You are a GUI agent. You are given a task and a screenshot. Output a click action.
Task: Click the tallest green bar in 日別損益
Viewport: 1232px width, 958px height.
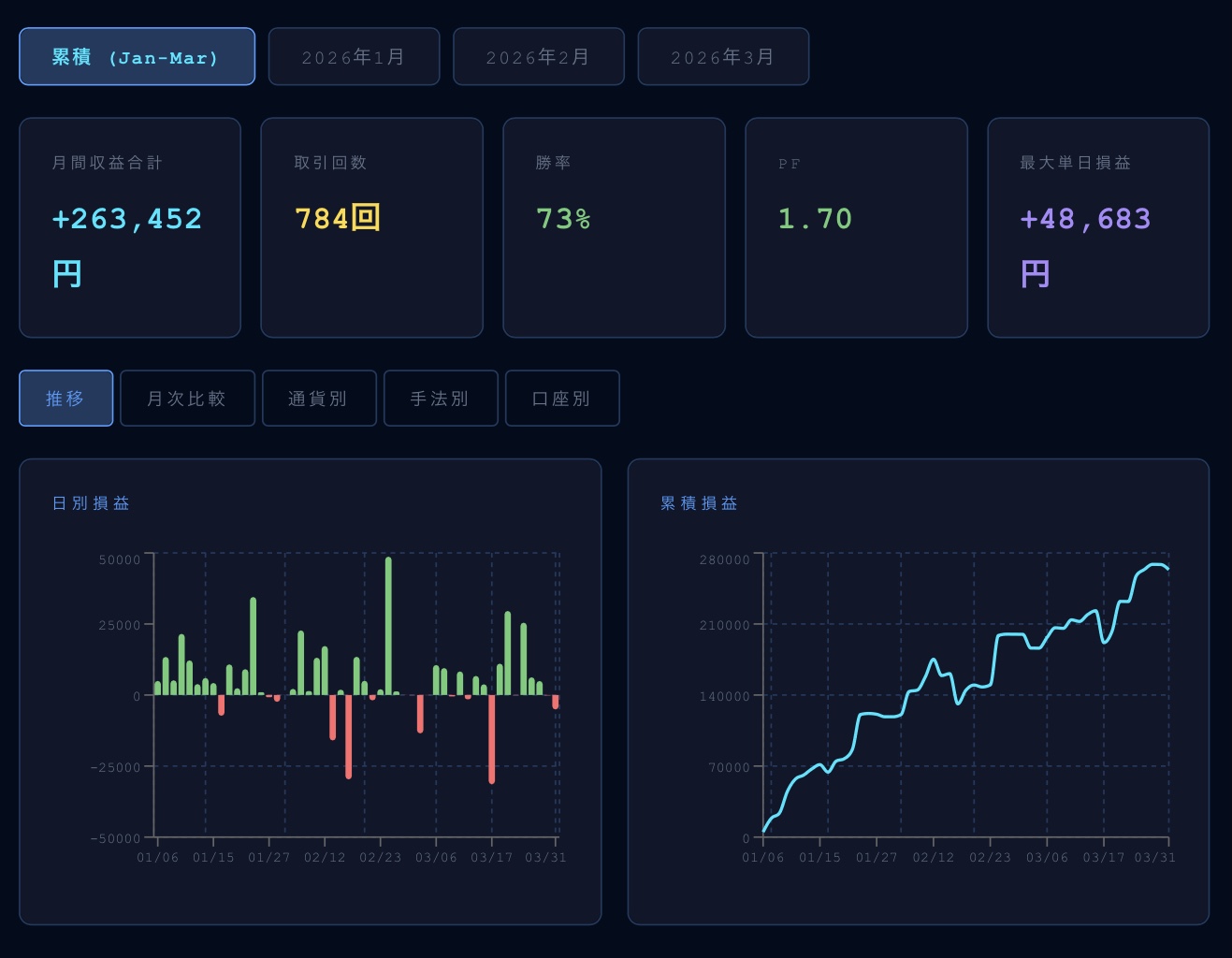pos(388,625)
